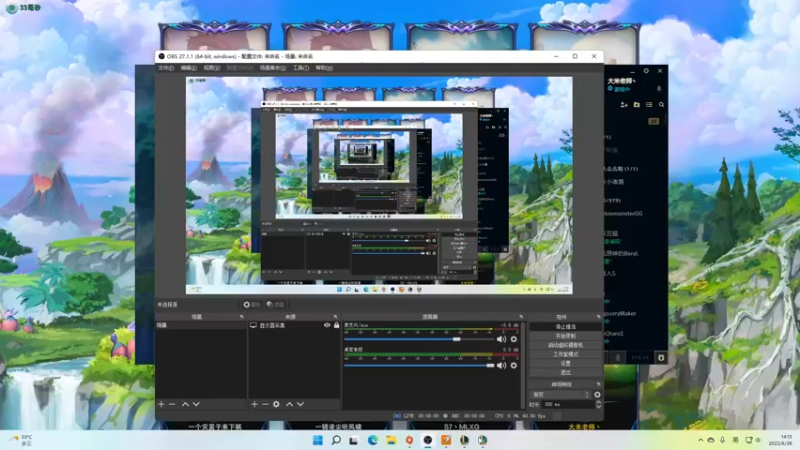Add a new source with plus icon in Sources dock

point(255,404)
